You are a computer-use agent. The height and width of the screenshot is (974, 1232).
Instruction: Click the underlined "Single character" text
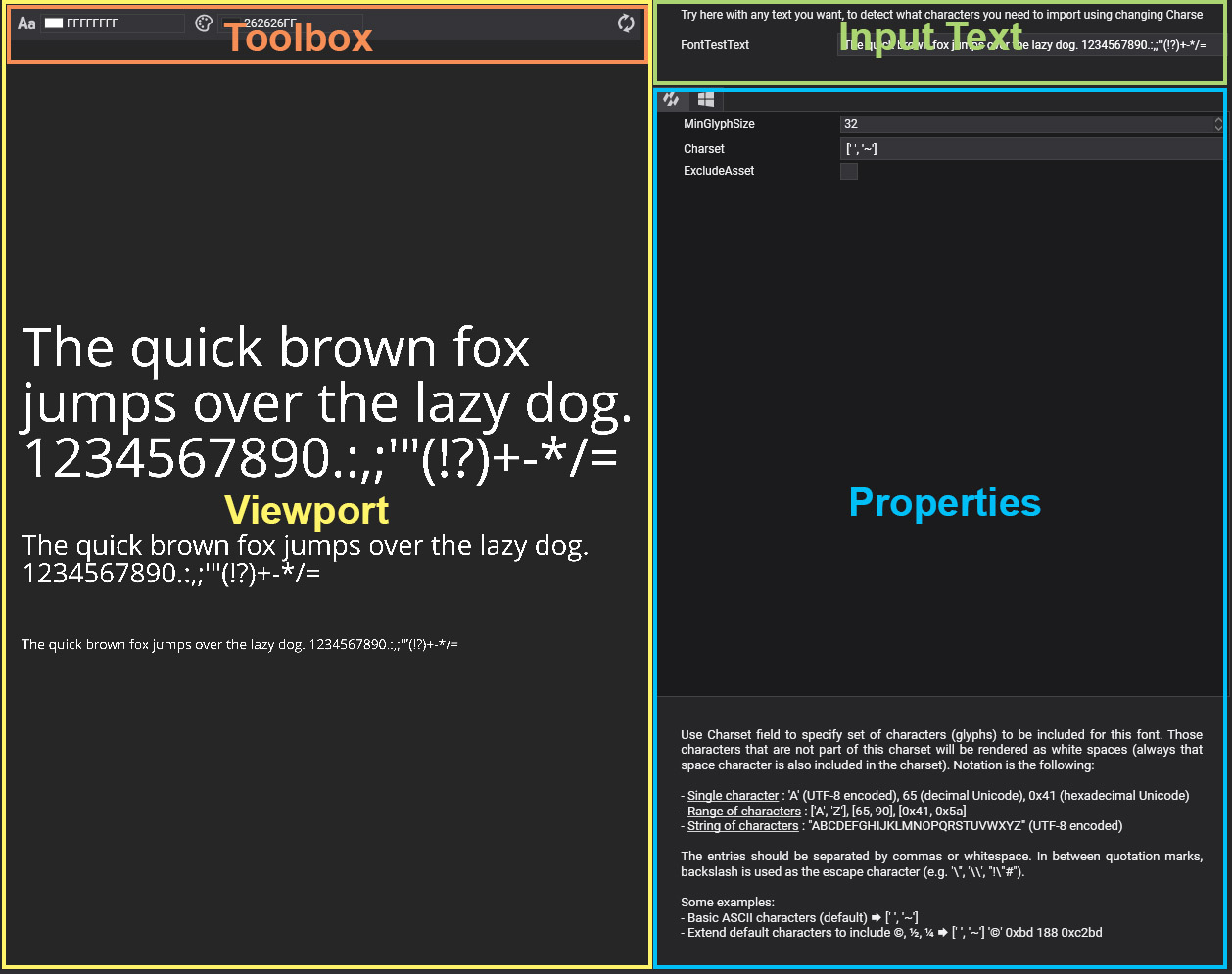pos(733,796)
